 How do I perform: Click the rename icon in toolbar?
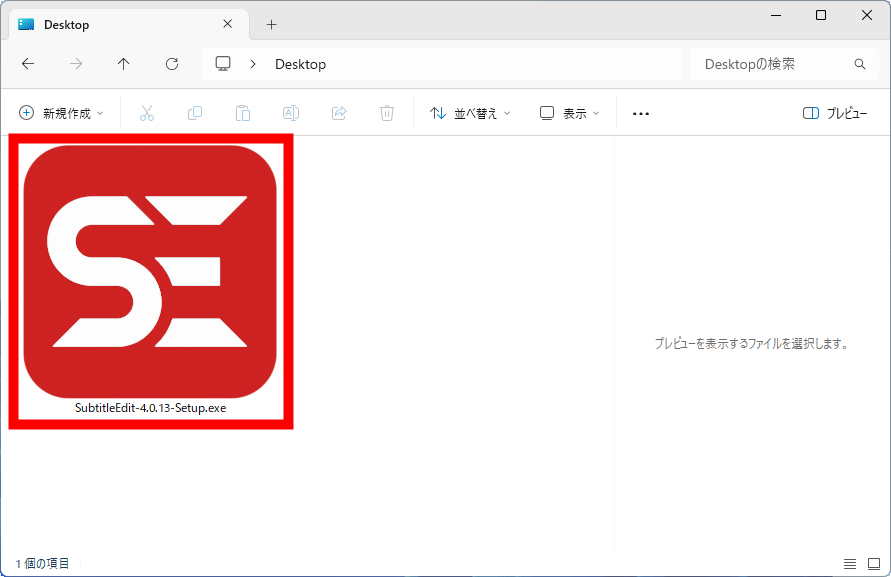tap(291, 113)
